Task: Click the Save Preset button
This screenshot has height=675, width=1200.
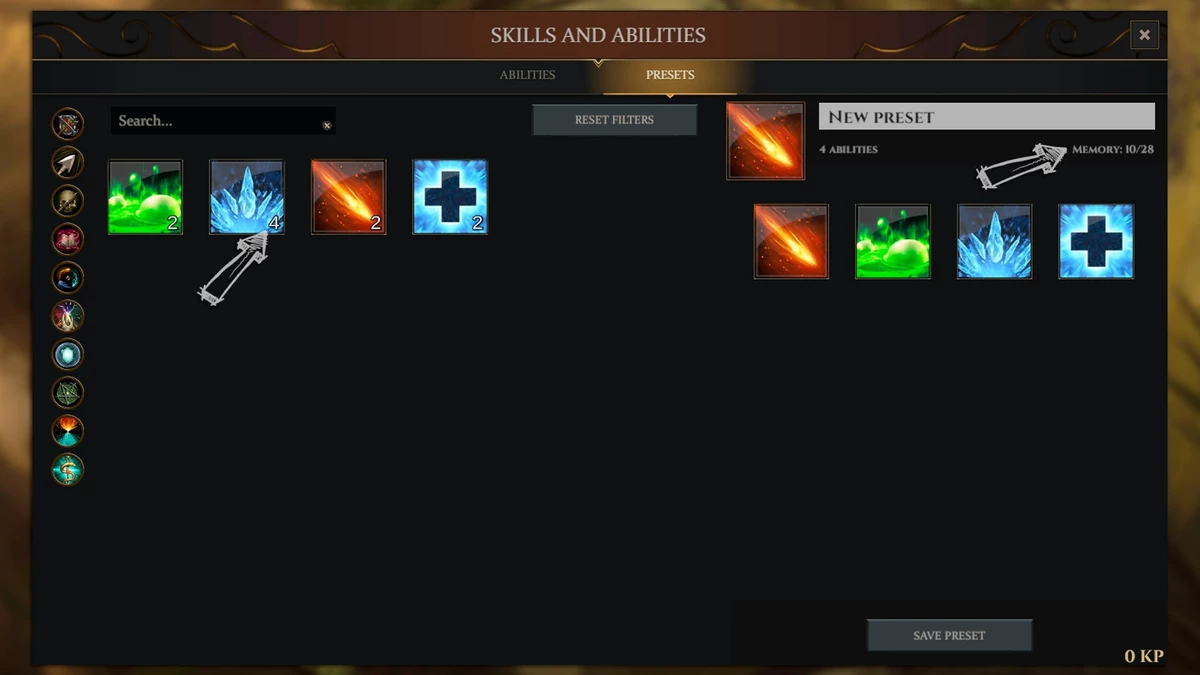Action: (949, 635)
